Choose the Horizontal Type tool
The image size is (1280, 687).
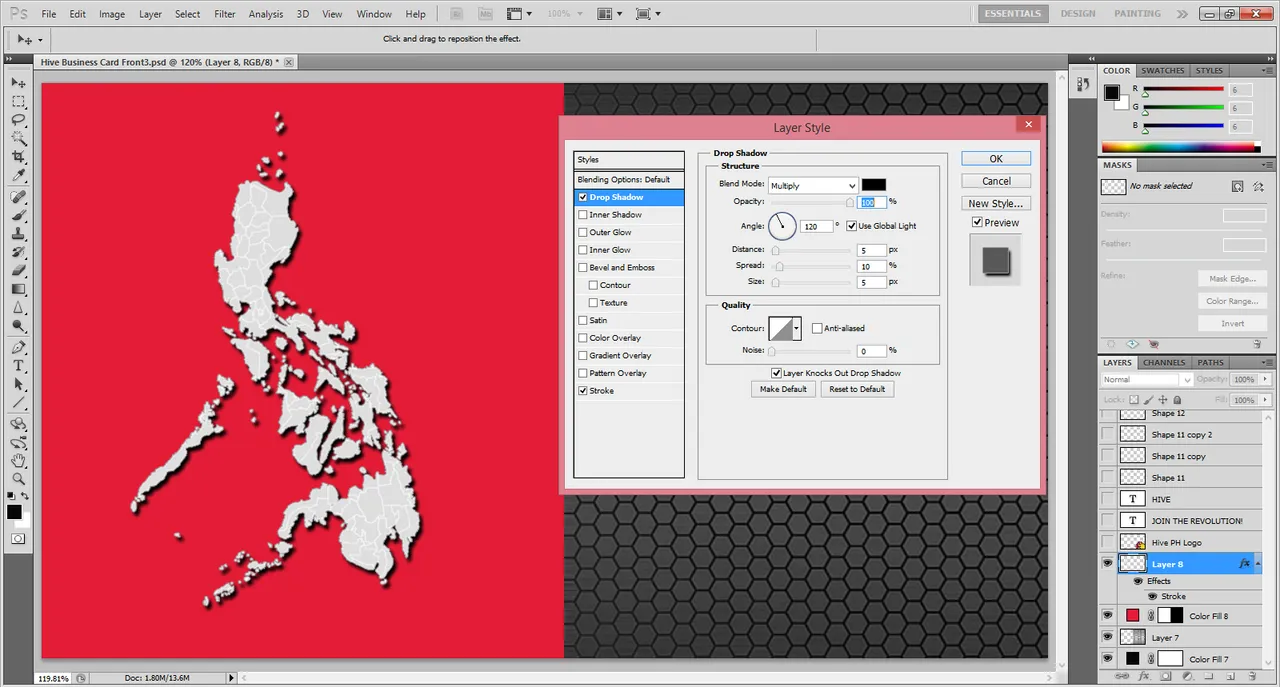coord(18,365)
